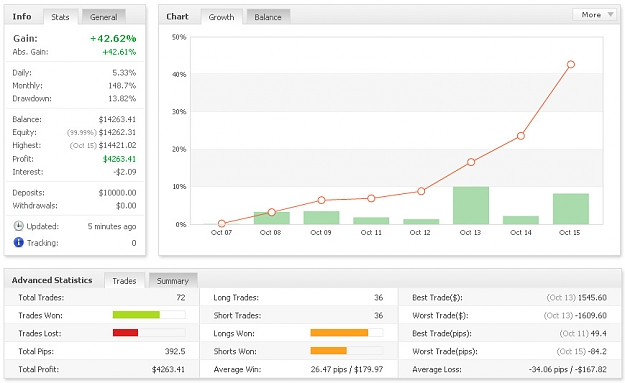The image size is (625, 383).
Task: Click the Average Win value 26.47 pips
Action: (x=329, y=369)
